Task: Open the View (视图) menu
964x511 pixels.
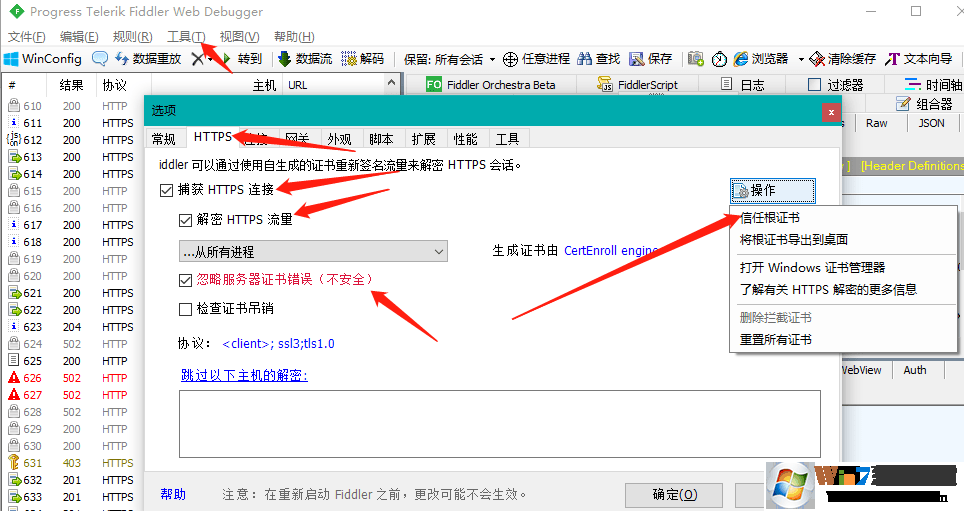Action: pyautogui.click(x=239, y=37)
